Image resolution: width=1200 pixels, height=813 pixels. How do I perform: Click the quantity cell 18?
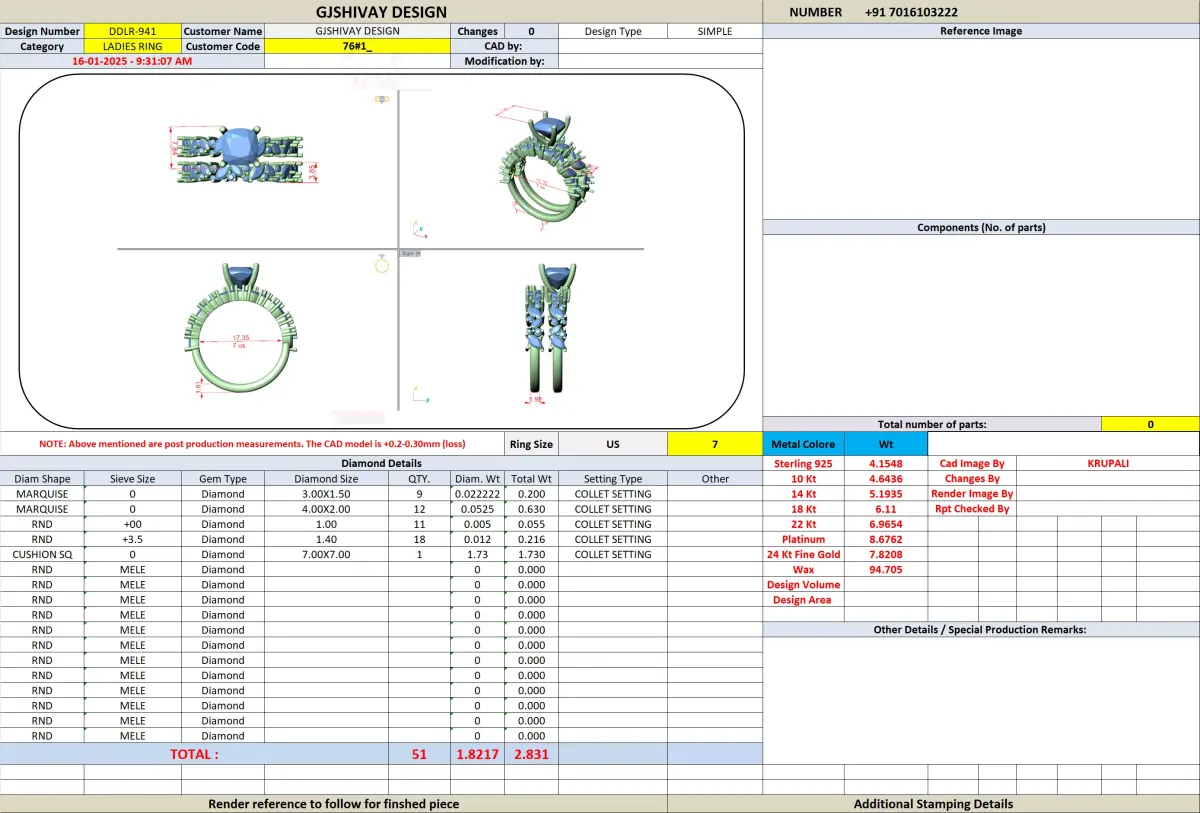point(419,539)
